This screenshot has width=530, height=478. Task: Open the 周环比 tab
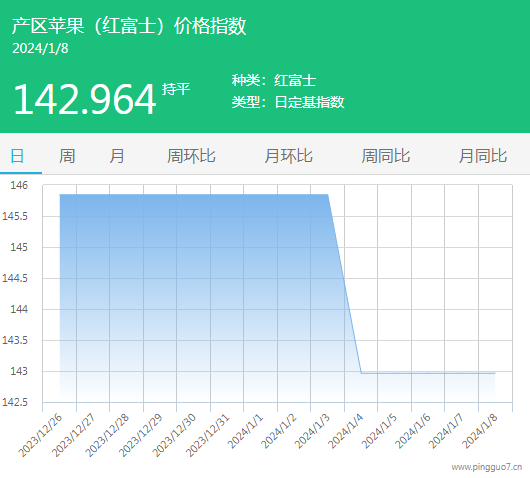pyautogui.click(x=191, y=156)
